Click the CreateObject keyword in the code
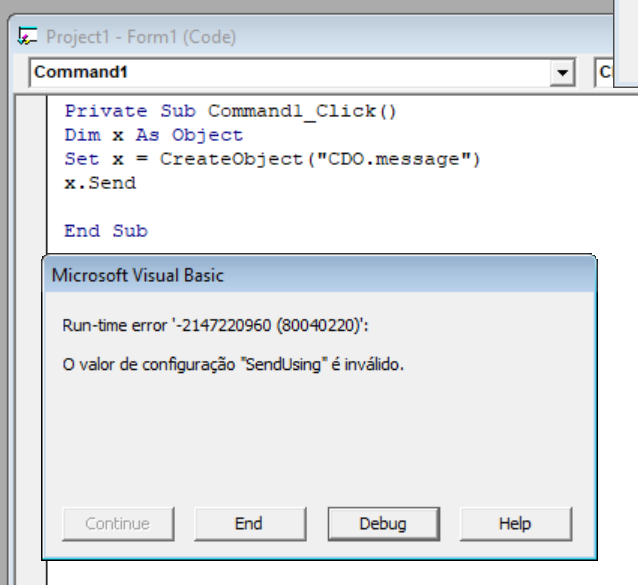This screenshot has width=638, height=585. click(215, 159)
